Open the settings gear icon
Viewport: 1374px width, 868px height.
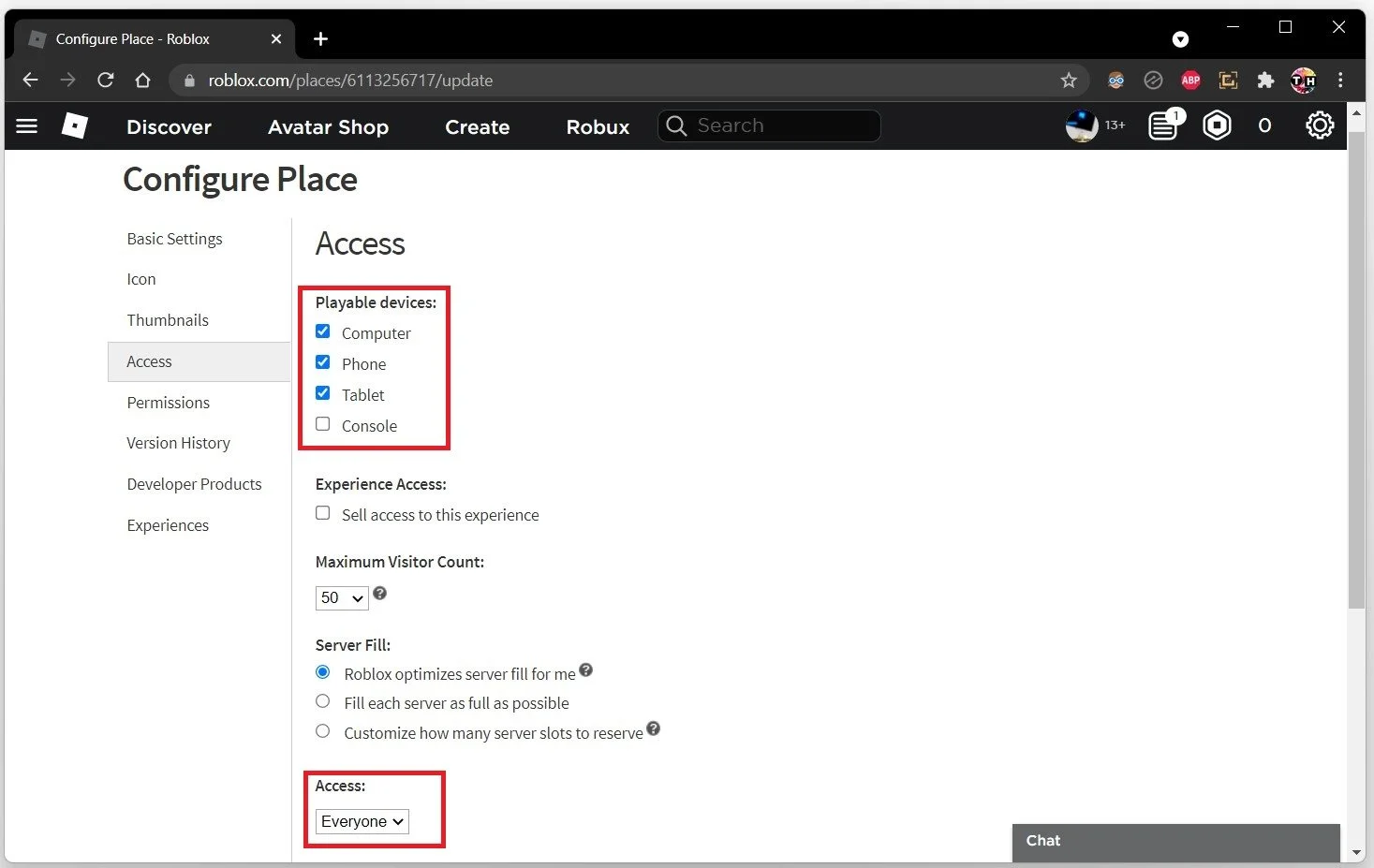1320,125
